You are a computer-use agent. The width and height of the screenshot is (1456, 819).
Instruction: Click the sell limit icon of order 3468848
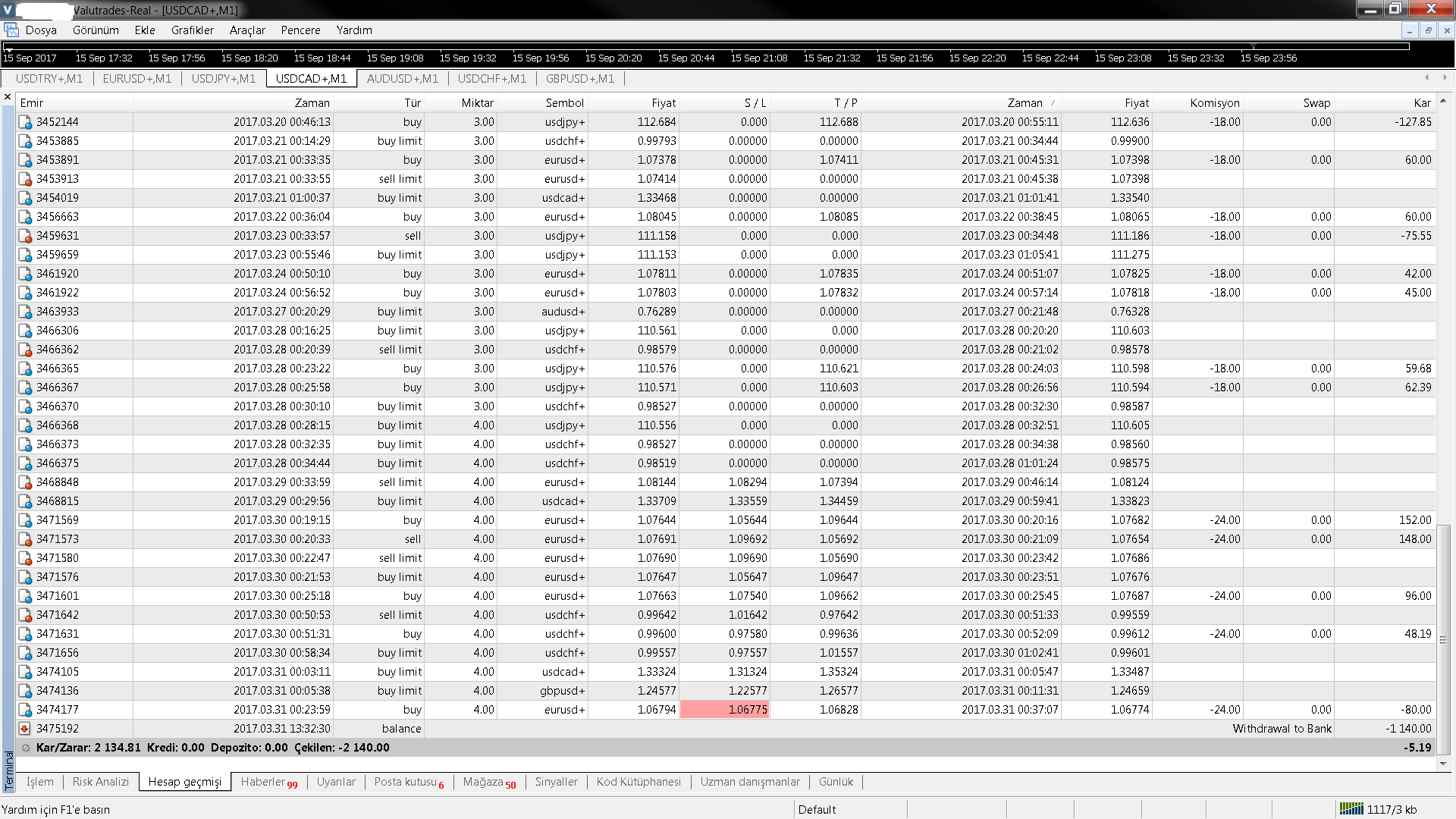pos(25,482)
